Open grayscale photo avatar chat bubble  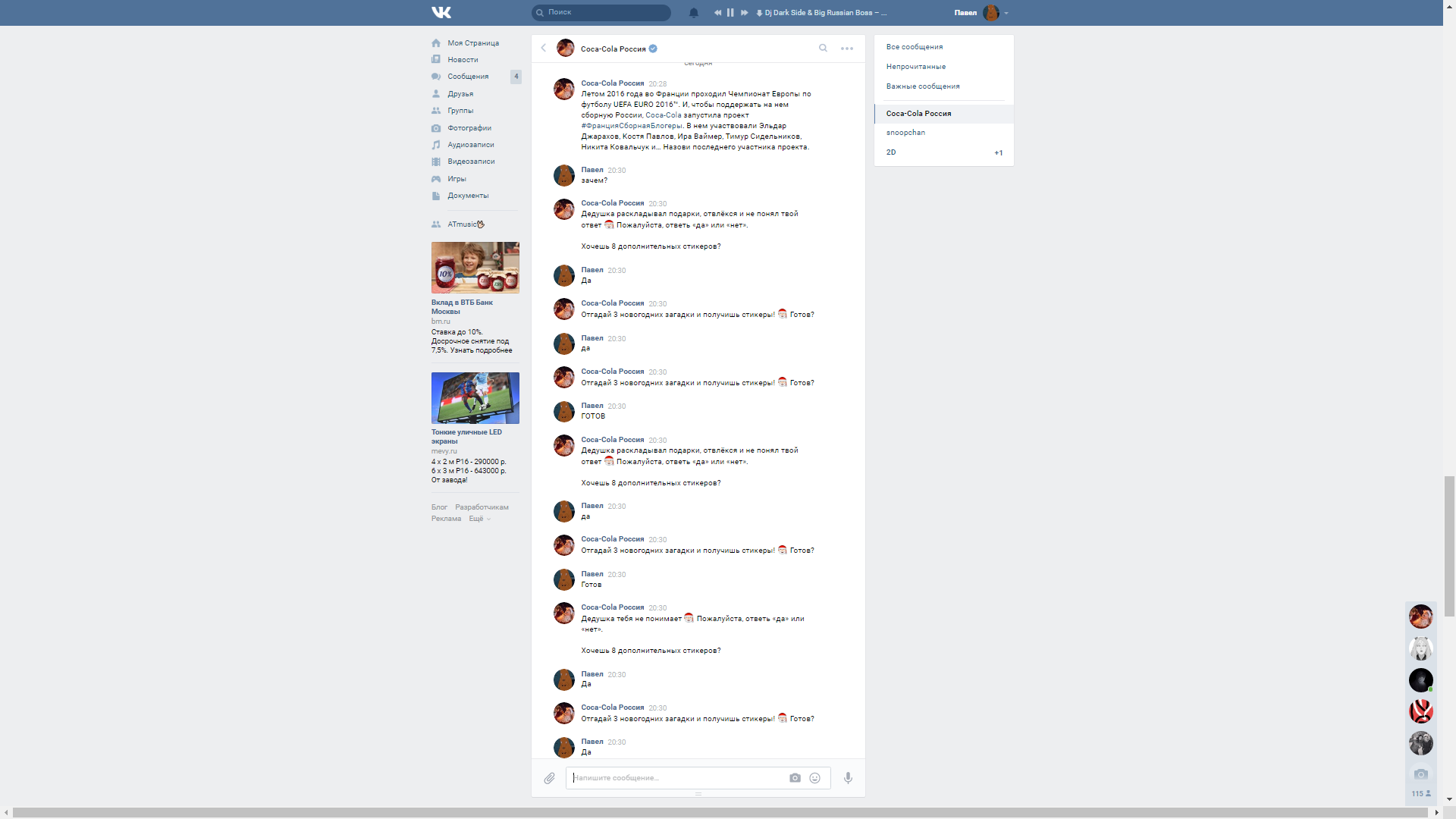1420,743
